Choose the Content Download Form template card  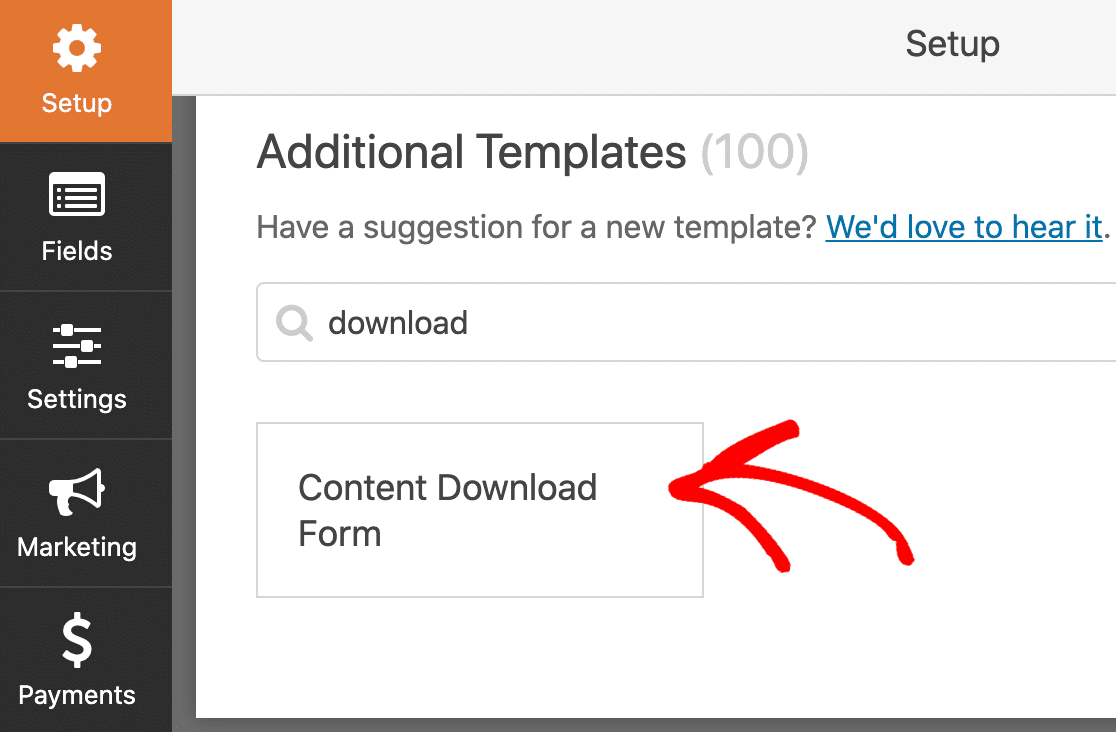tap(480, 510)
